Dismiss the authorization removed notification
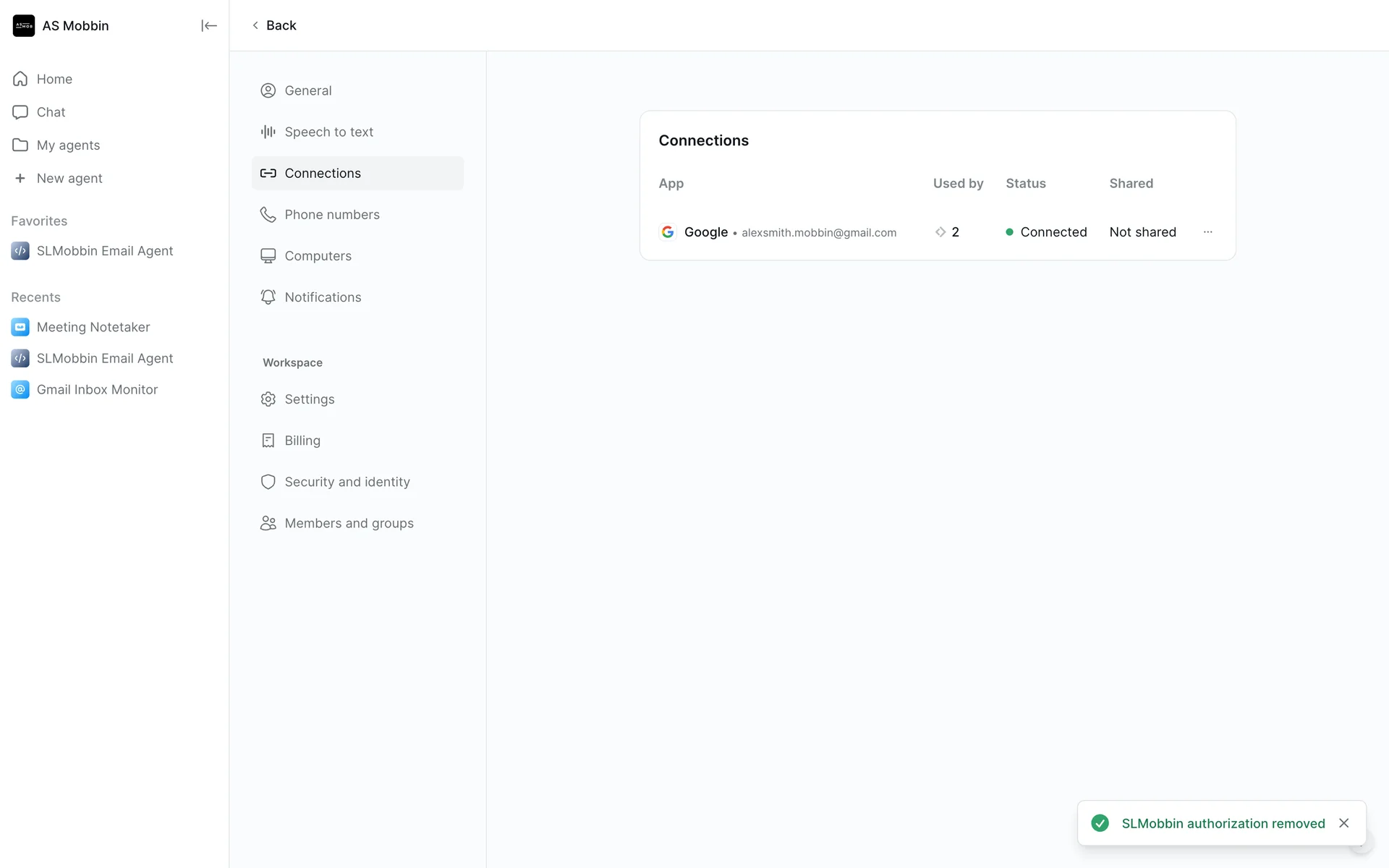Screen dimensions: 1389x868 1343,823
